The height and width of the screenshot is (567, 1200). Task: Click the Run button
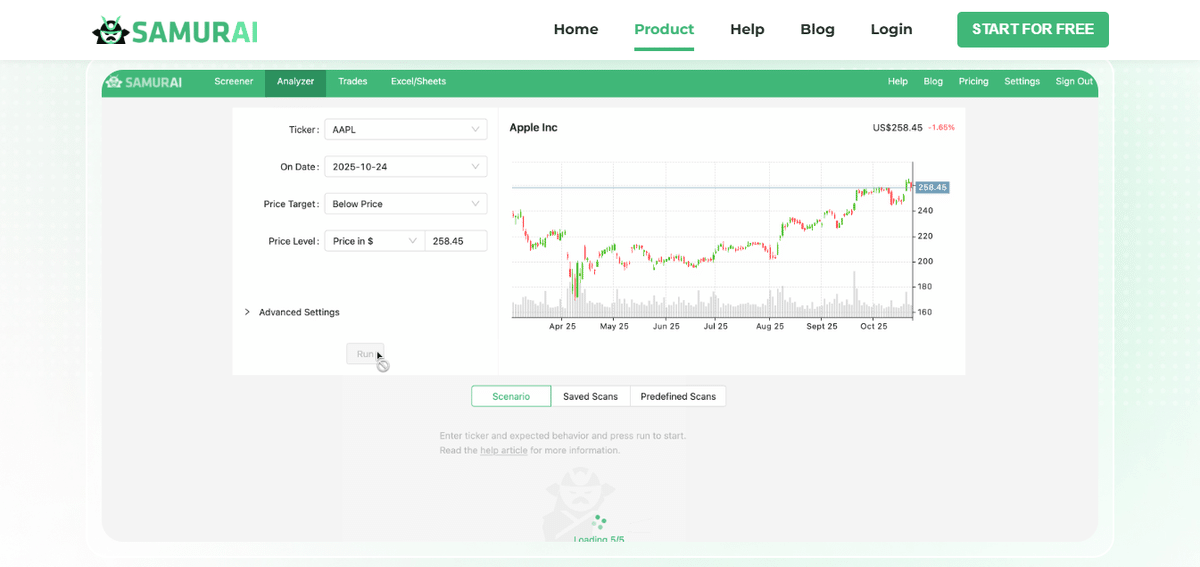click(x=365, y=354)
